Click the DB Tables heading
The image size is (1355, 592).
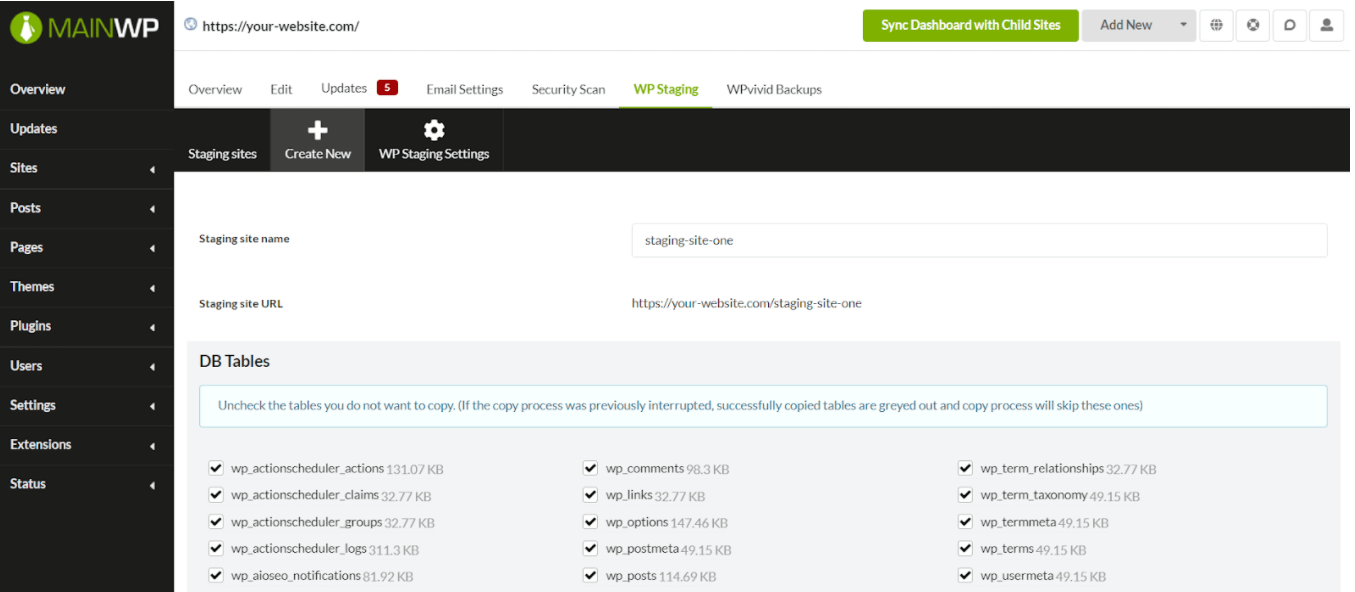point(234,361)
